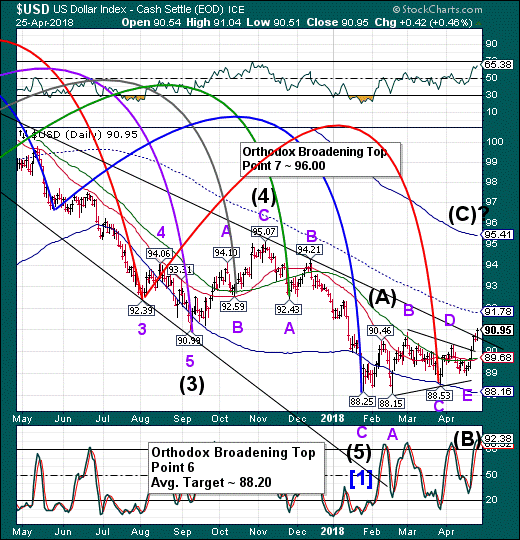The image size is (520, 540).
Task: Click the copyright symbol before StockCharts.com
Action: tap(397, 9)
